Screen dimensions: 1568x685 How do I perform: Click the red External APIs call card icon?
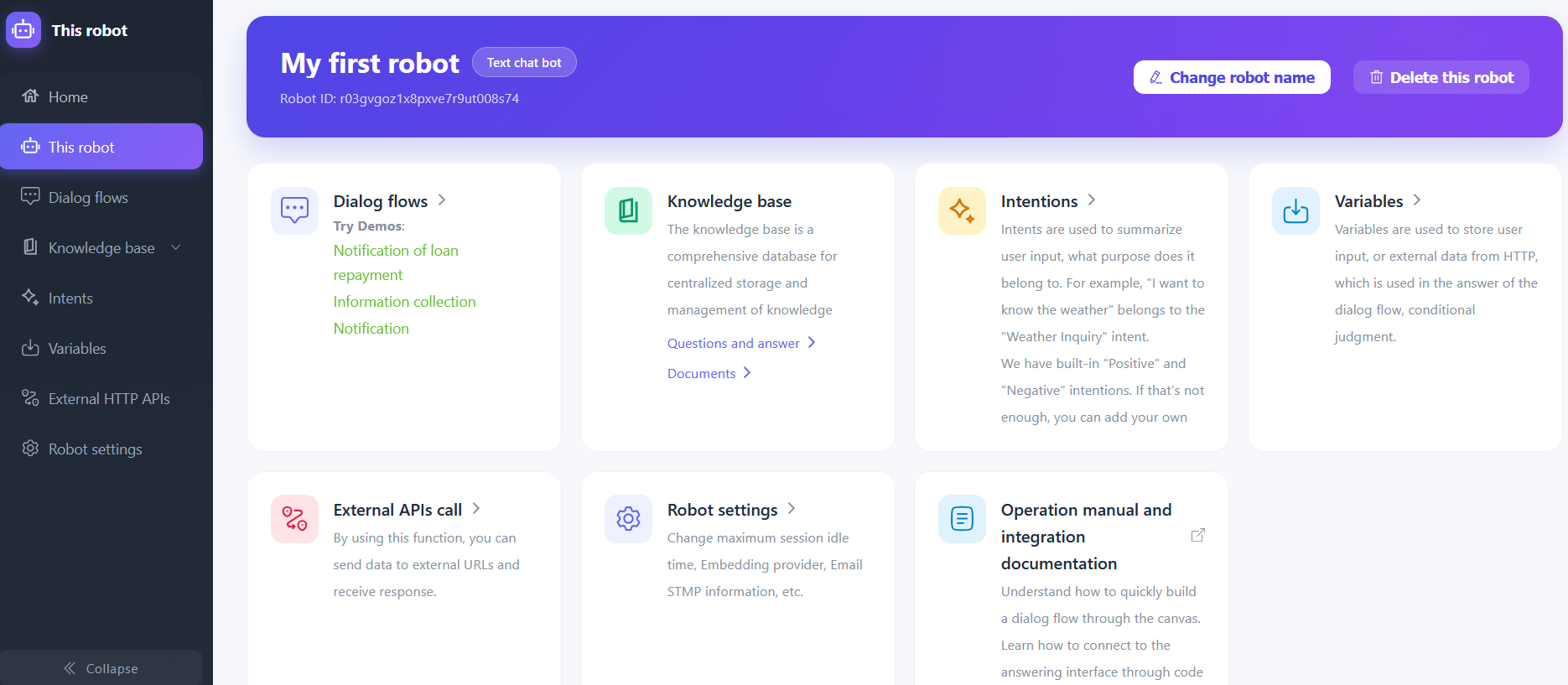[294, 519]
